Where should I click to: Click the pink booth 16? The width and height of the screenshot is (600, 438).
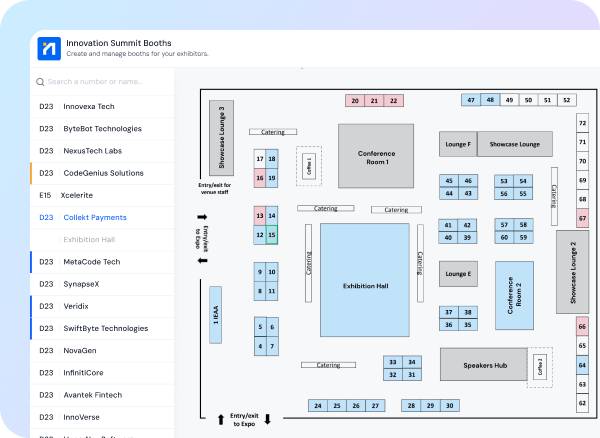(260, 178)
